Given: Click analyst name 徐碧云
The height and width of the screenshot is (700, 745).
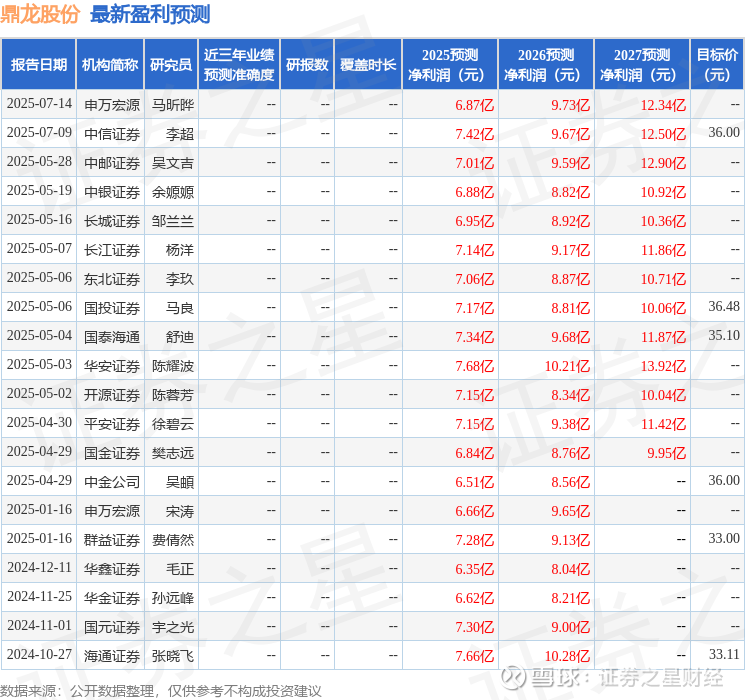Looking at the screenshot, I should tap(173, 424).
